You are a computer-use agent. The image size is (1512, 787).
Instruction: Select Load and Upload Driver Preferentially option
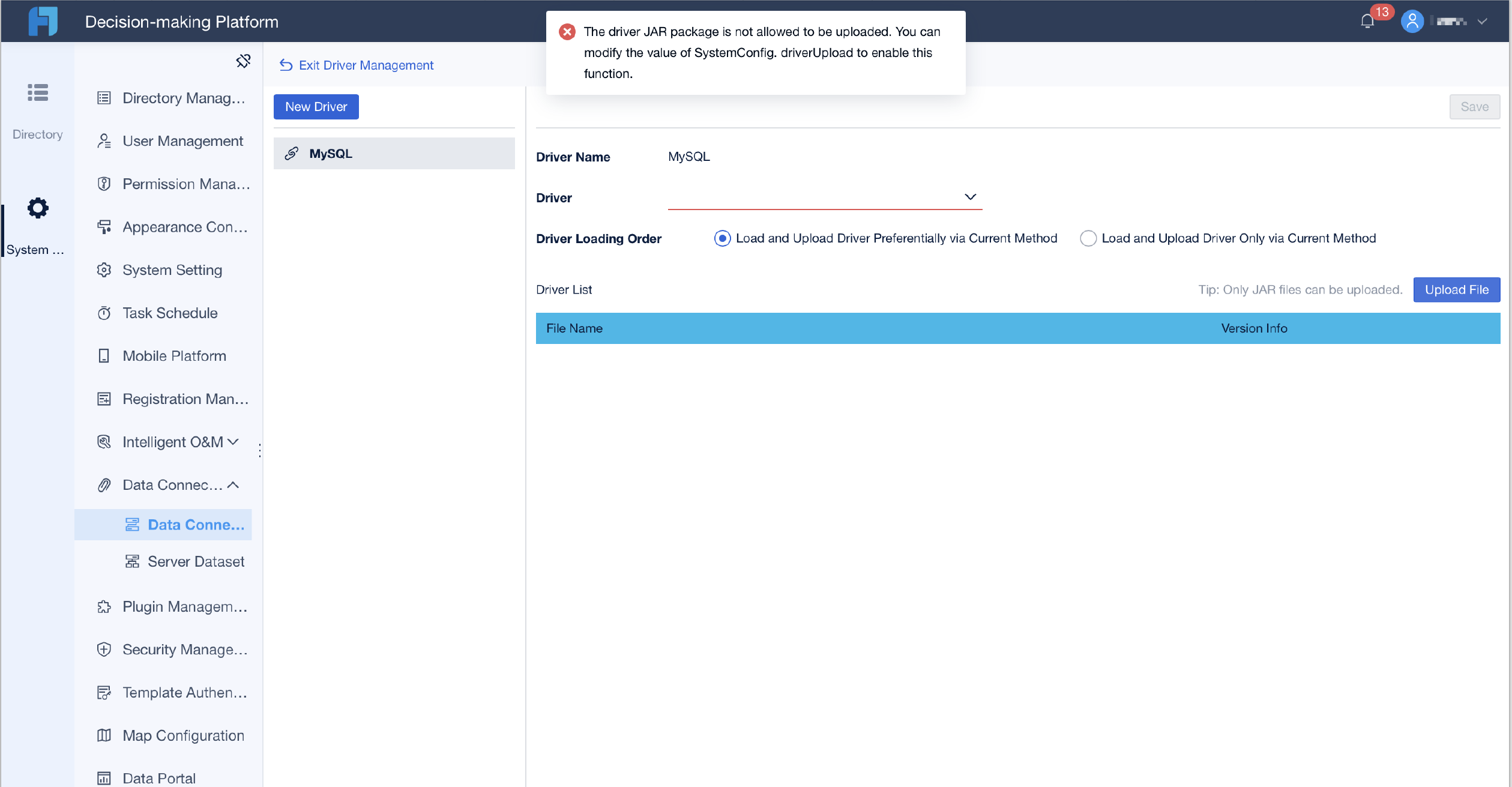tap(721, 238)
